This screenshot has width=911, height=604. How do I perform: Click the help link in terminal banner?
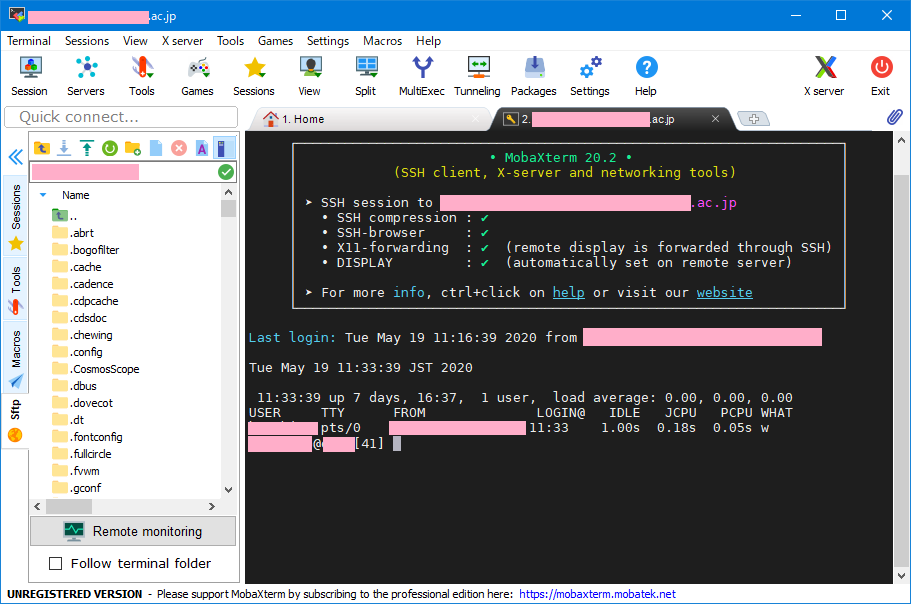tap(568, 292)
